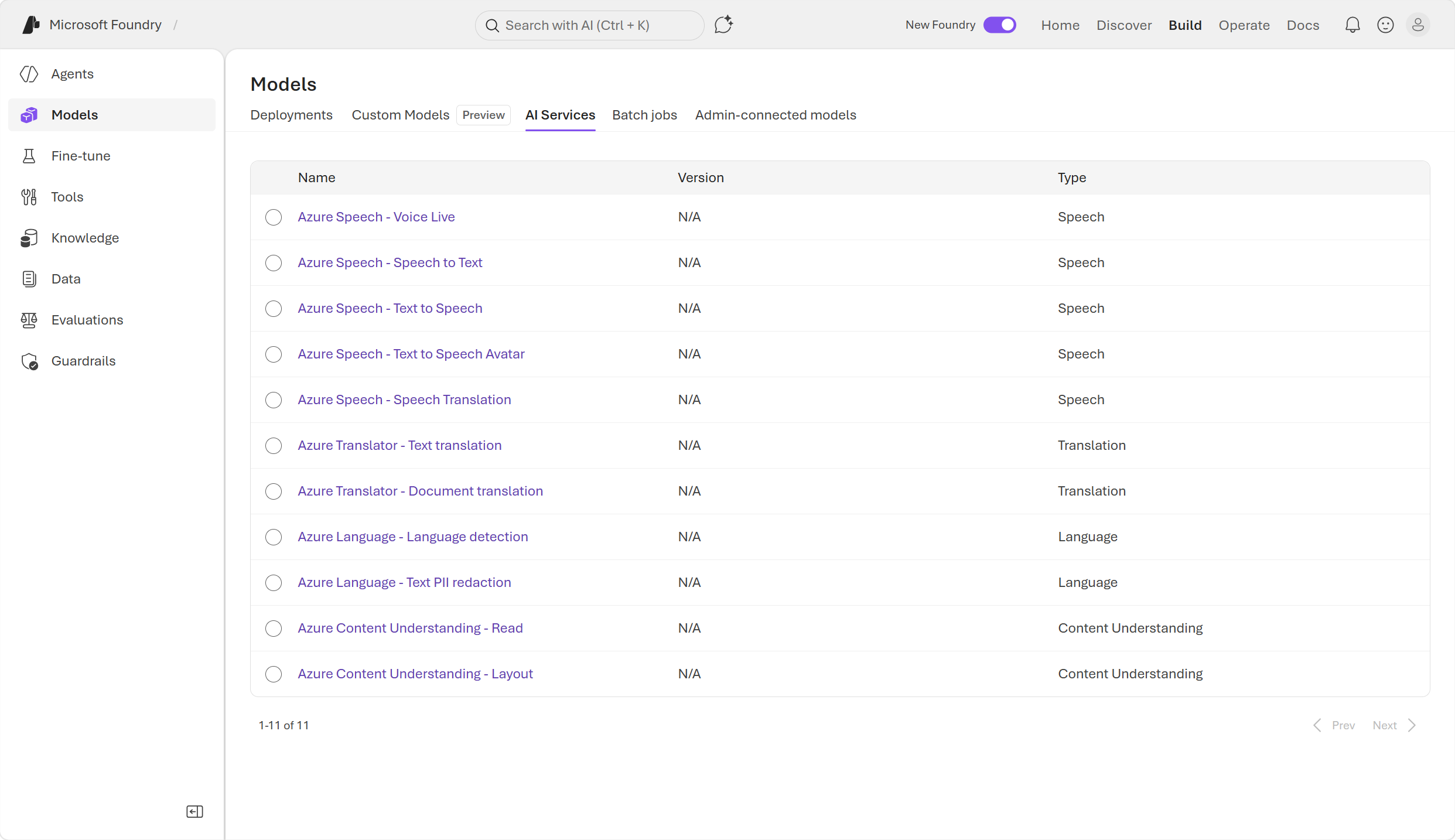The width and height of the screenshot is (1455, 840).
Task: Select the Text PII redaction radio button
Action: (274, 583)
